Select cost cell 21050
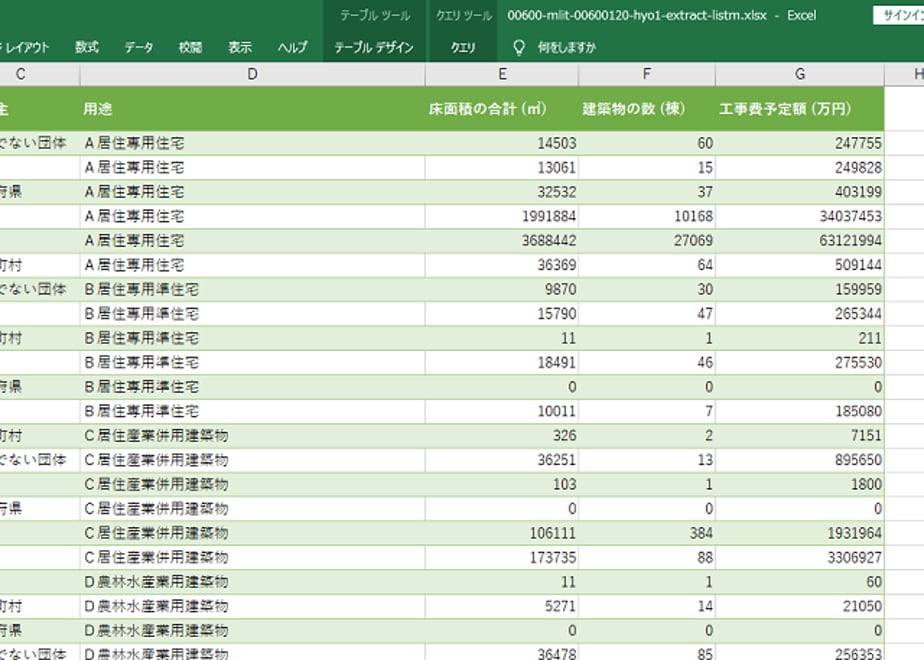Image resolution: width=924 pixels, height=660 pixels. coord(800,606)
